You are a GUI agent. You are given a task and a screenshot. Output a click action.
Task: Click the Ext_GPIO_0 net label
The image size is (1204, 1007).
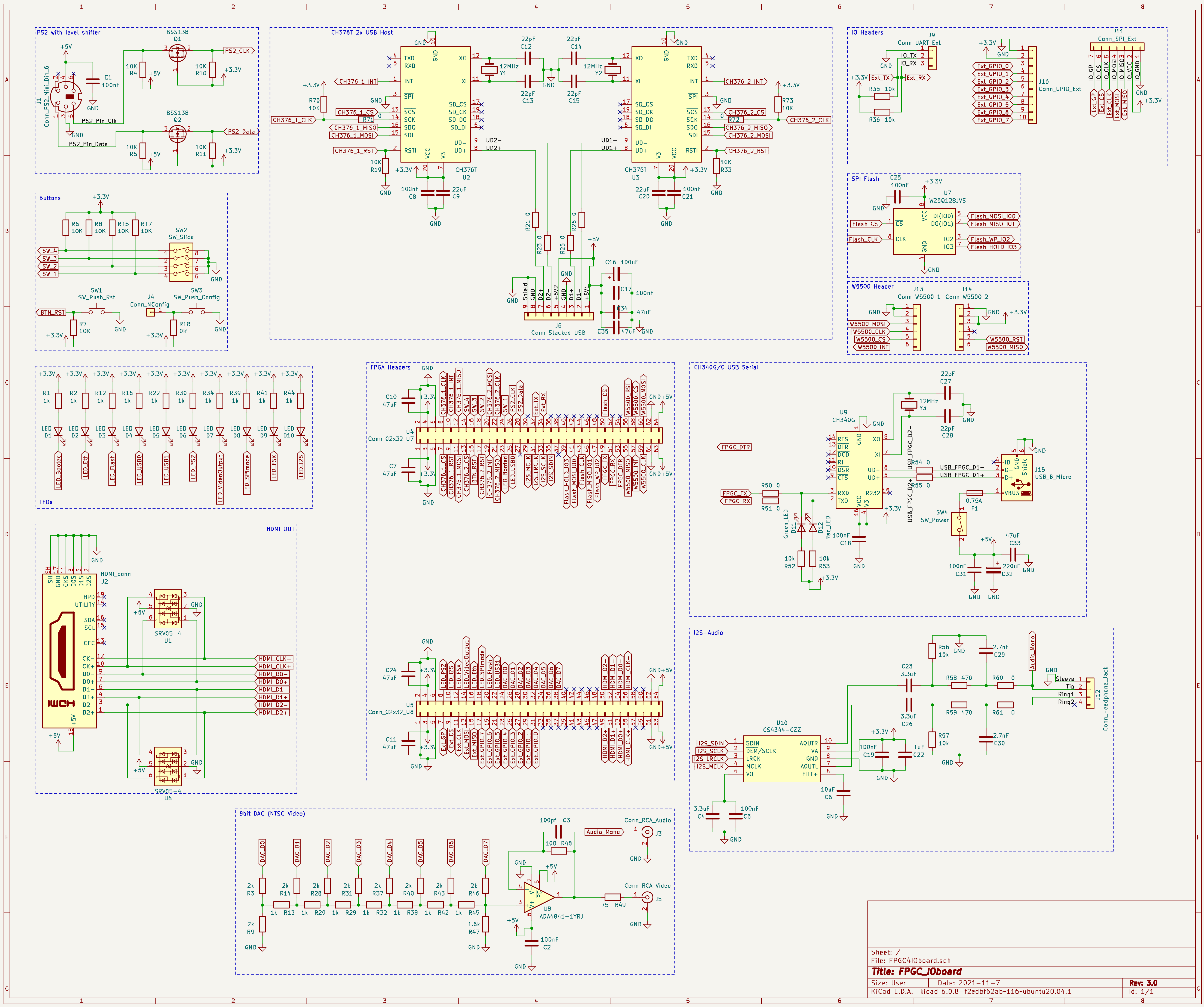tap(993, 66)
